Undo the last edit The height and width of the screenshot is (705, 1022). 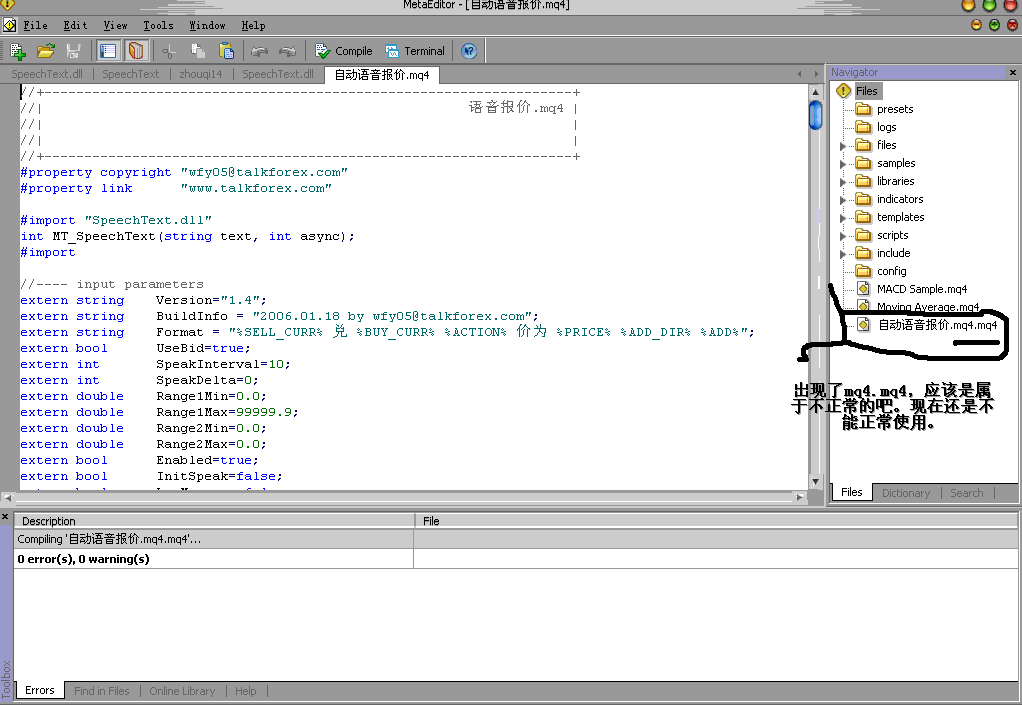pos(259,51)
